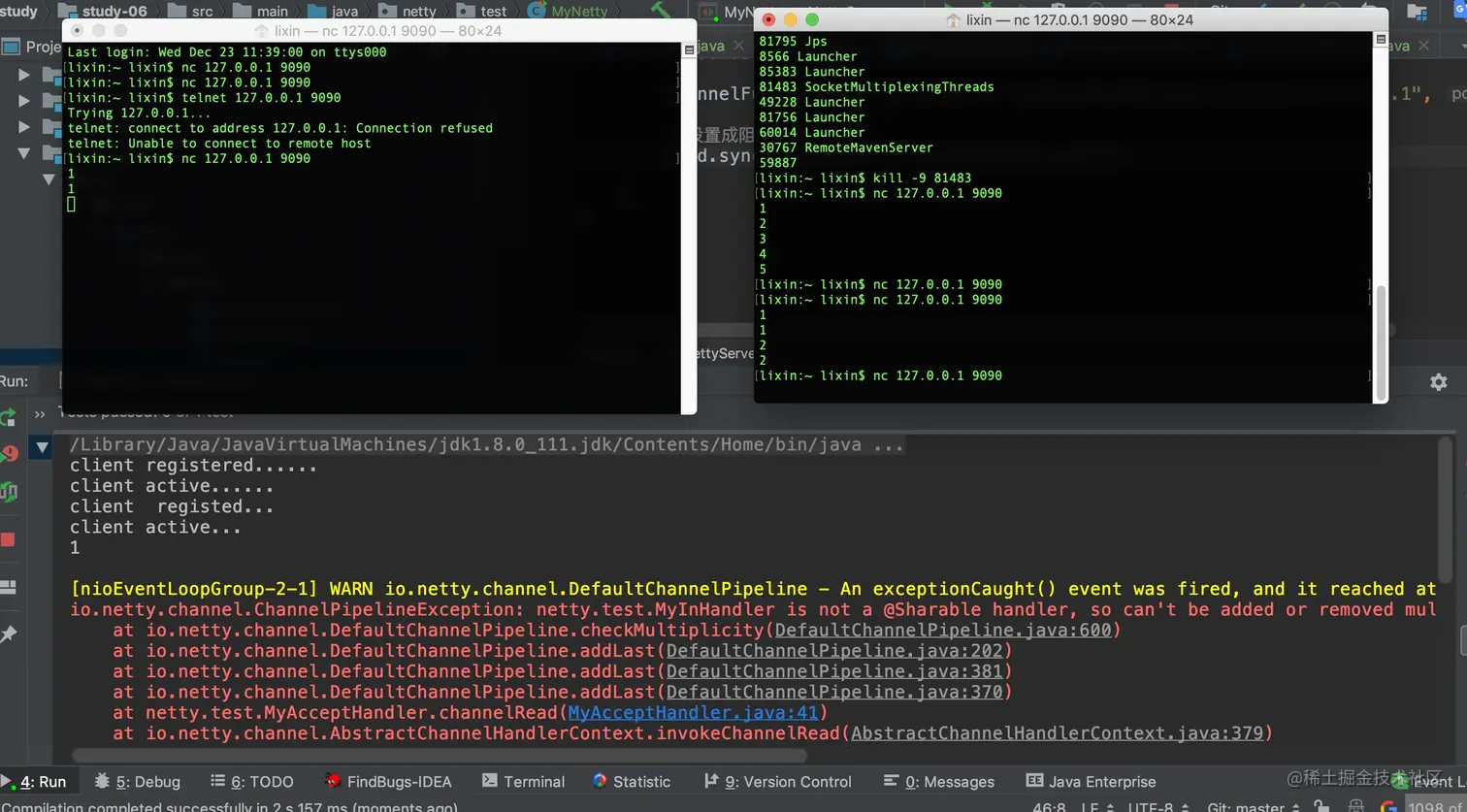Click the 46:8 cursor position indicator
Screen dimensions: 1467x812
(1049, 807)
